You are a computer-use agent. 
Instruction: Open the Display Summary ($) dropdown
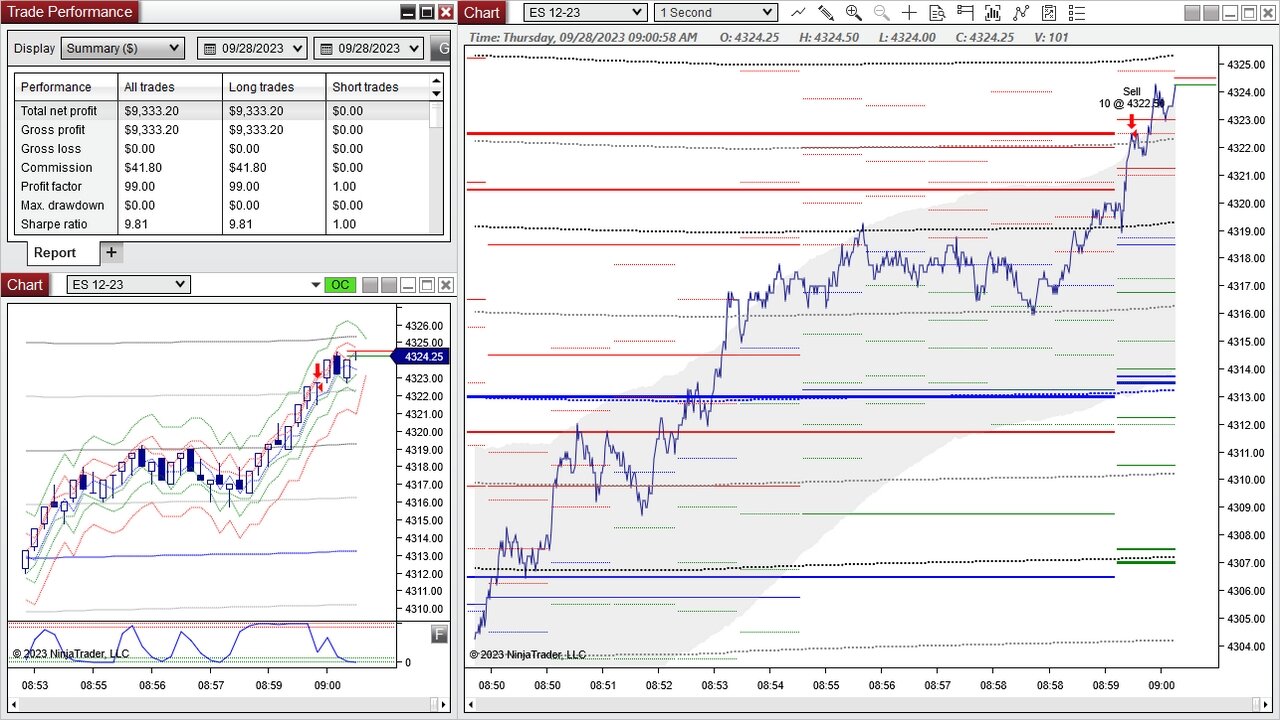coord(123,48)
